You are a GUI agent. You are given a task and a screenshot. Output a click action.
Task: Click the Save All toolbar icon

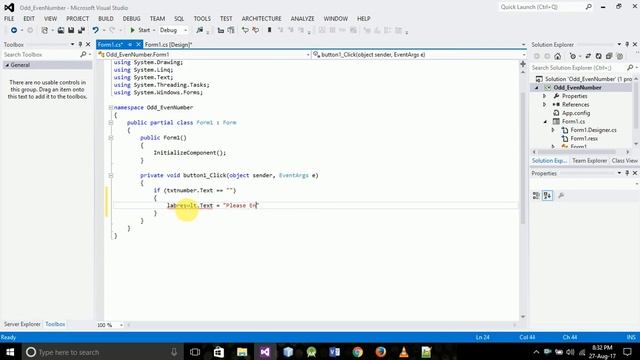click(81, 30)
